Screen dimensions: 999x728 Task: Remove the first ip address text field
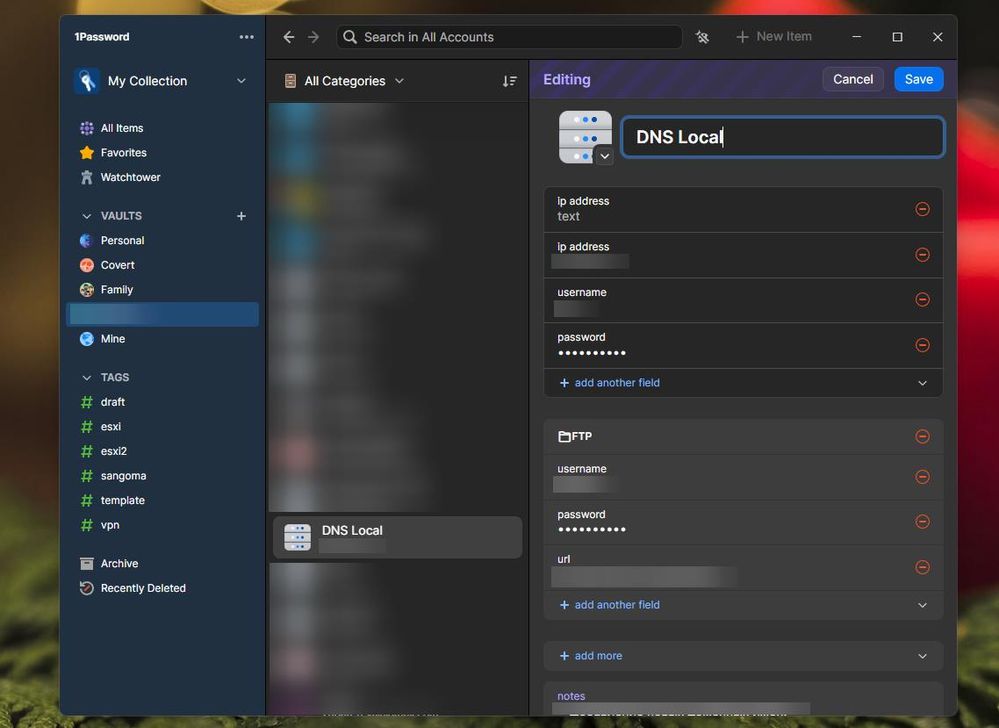tap(922, 209)
